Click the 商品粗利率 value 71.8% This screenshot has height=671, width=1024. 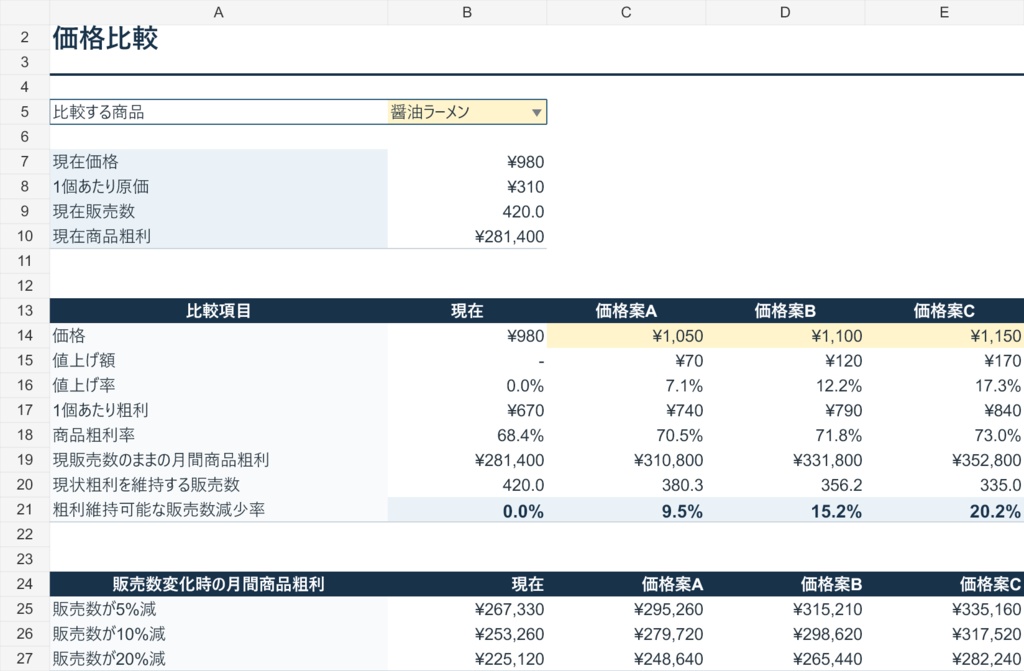coord(785,434)
